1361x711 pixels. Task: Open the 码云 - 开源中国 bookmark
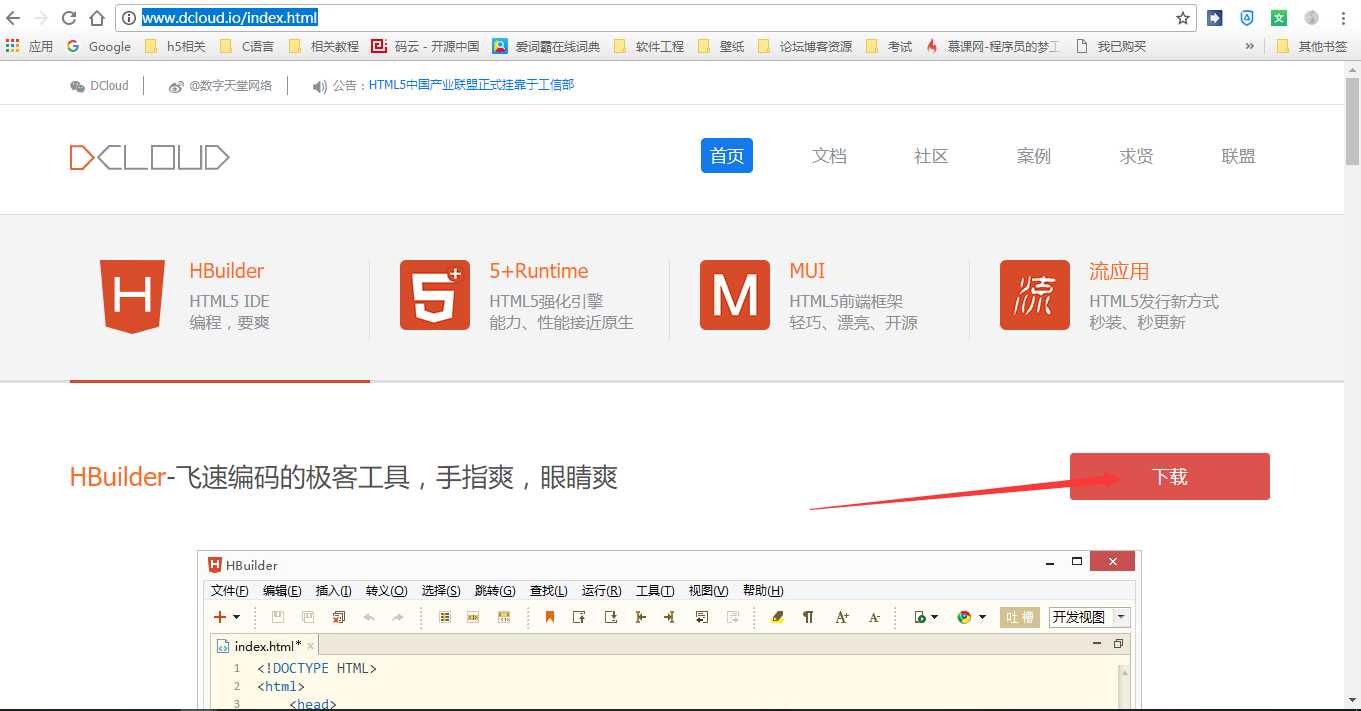(x=425, y=46)
